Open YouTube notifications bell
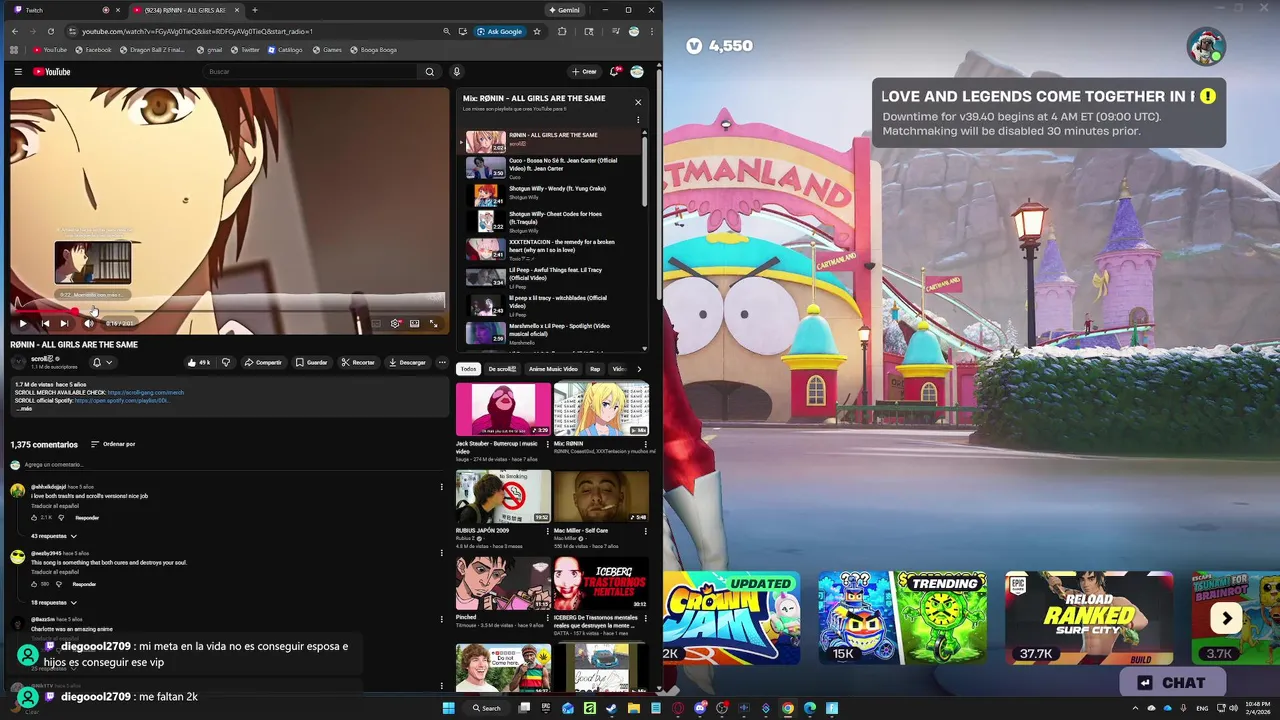Image resolution: width=1280 pixels, height=720 pixels. (x=615, y=72)
